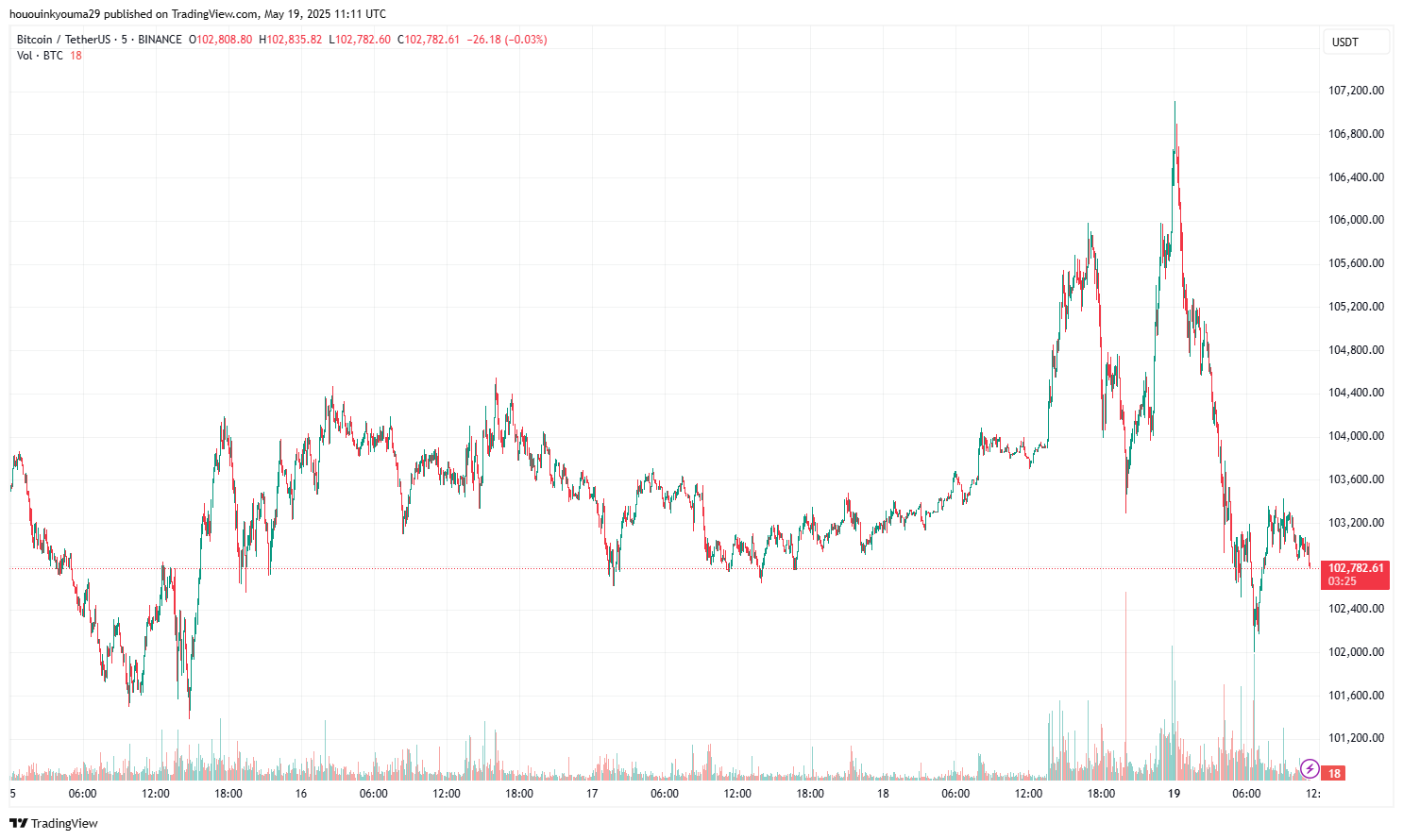The image size is (1403, 840).
Task: Click the date label 19 on time axis
Action: pyautogui.click(x=1174, y=794)
